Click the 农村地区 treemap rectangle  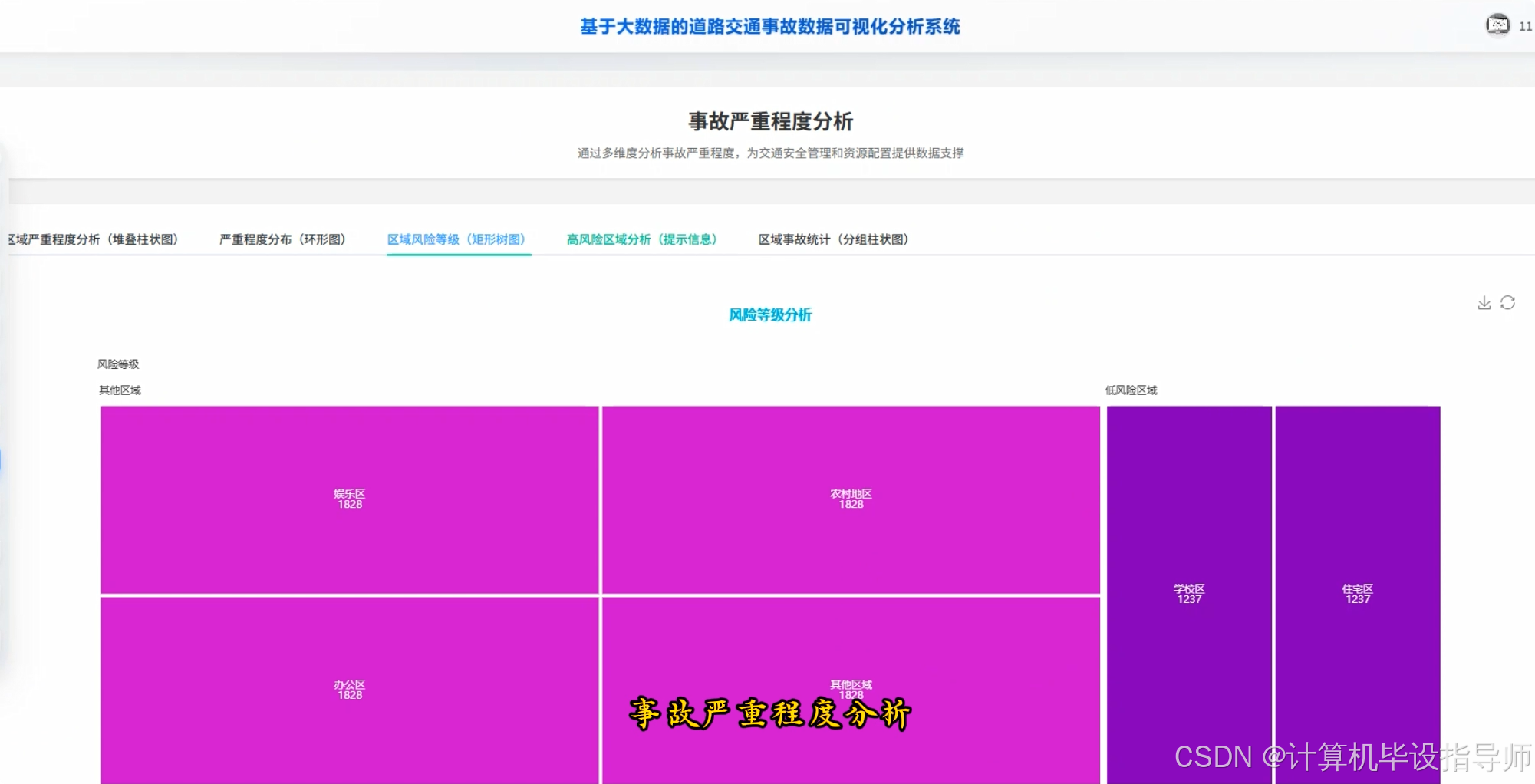tap(850, 499)
